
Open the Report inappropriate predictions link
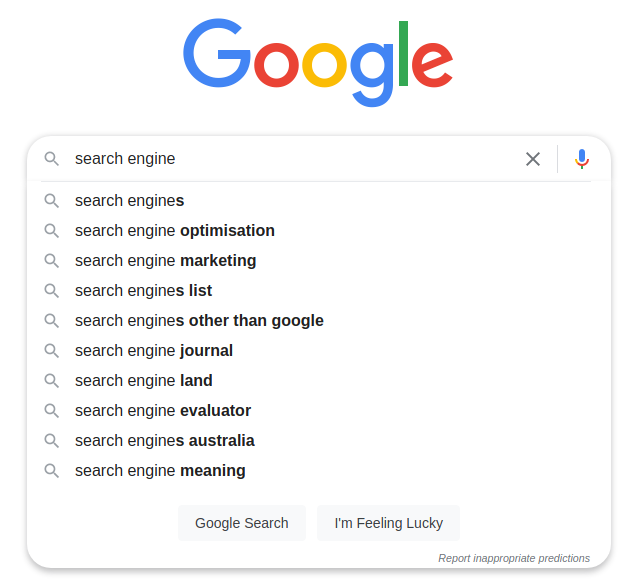(513, 558)
